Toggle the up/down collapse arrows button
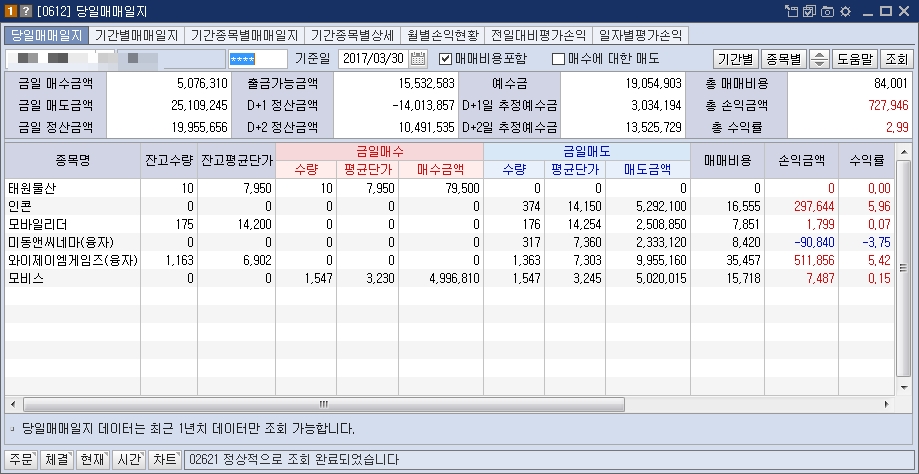 [820, 58]
